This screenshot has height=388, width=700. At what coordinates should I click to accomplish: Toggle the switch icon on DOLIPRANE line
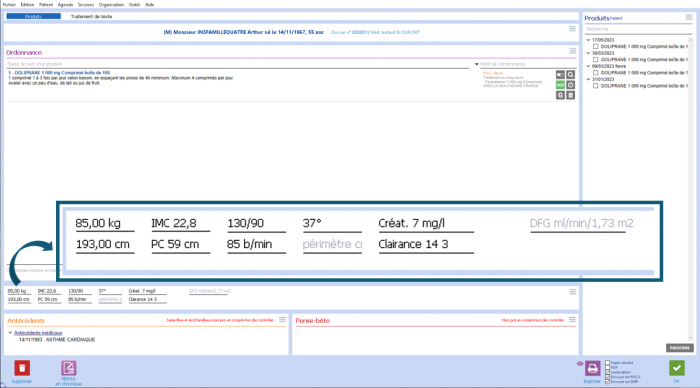(x=560, y=75)
